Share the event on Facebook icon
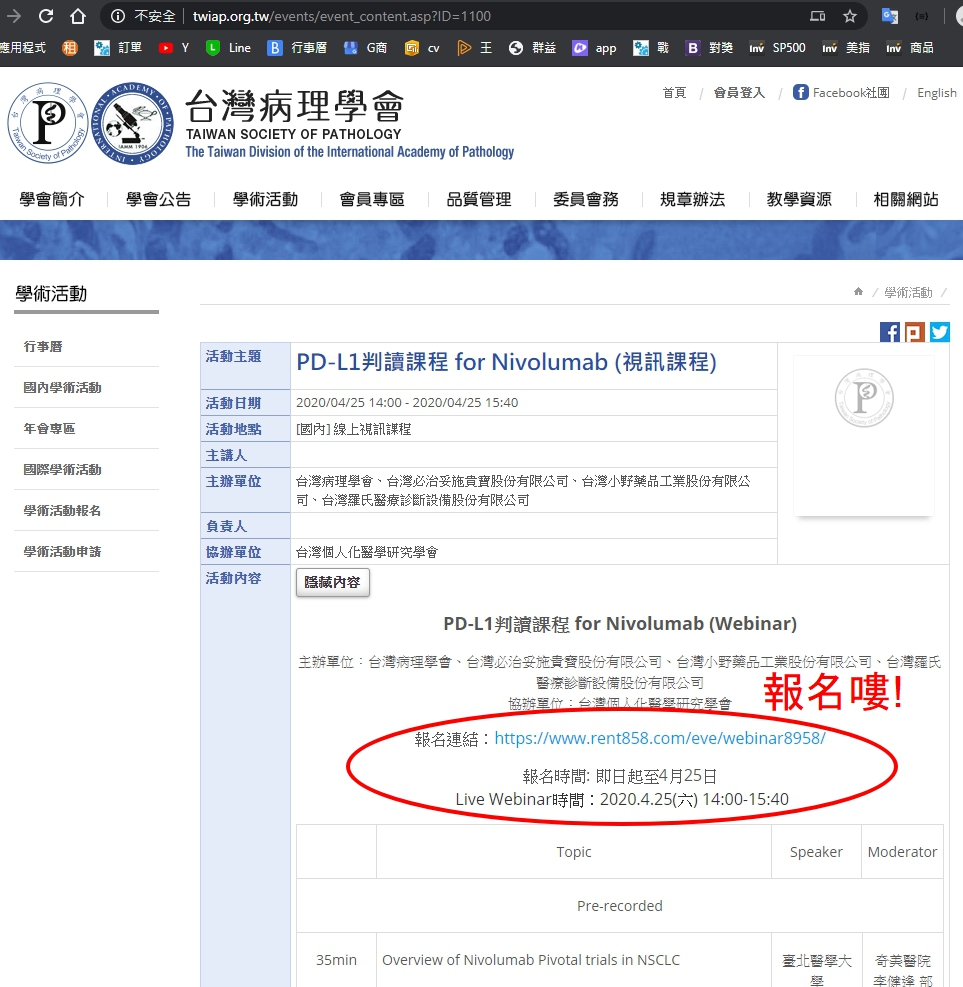Screen dimensions: 963x987 [889, 332]
